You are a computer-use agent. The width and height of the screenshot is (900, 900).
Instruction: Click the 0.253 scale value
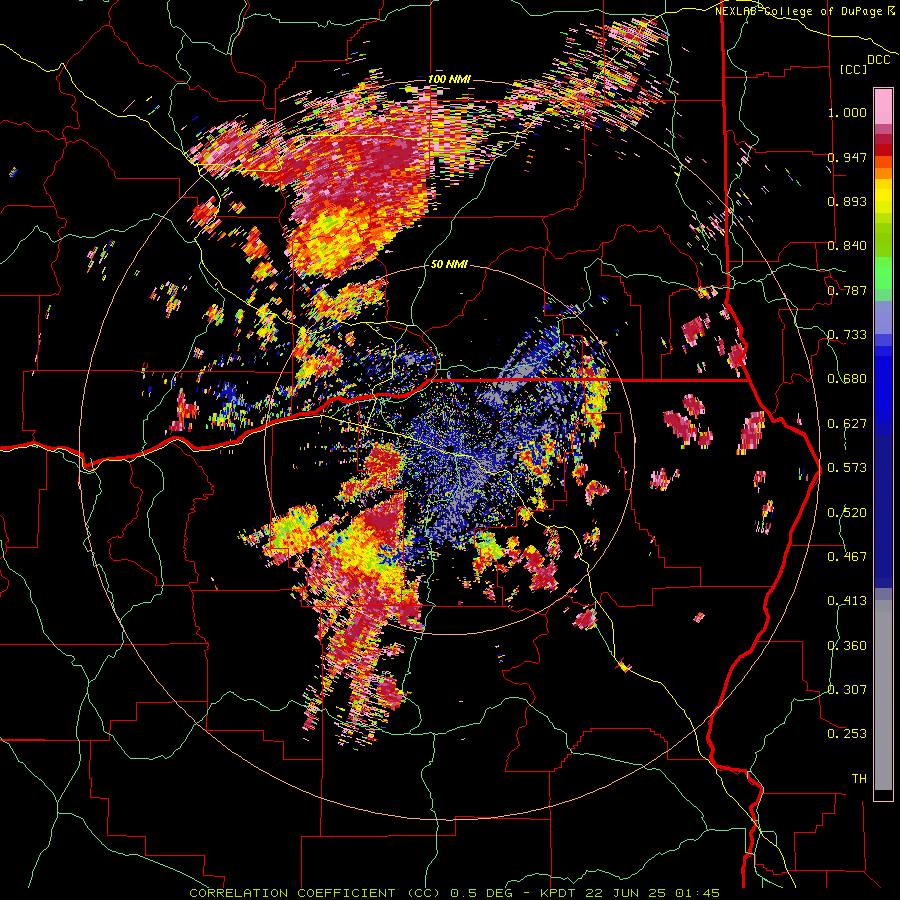pyautogui.click(x=847, y=734)
